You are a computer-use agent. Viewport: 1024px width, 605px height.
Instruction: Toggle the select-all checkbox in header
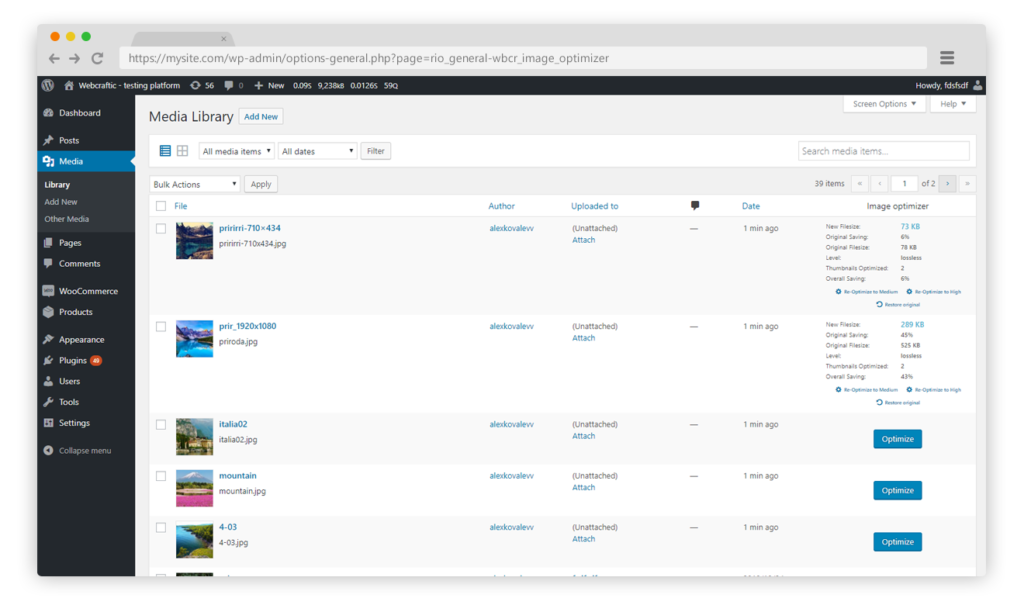[161, 206]
